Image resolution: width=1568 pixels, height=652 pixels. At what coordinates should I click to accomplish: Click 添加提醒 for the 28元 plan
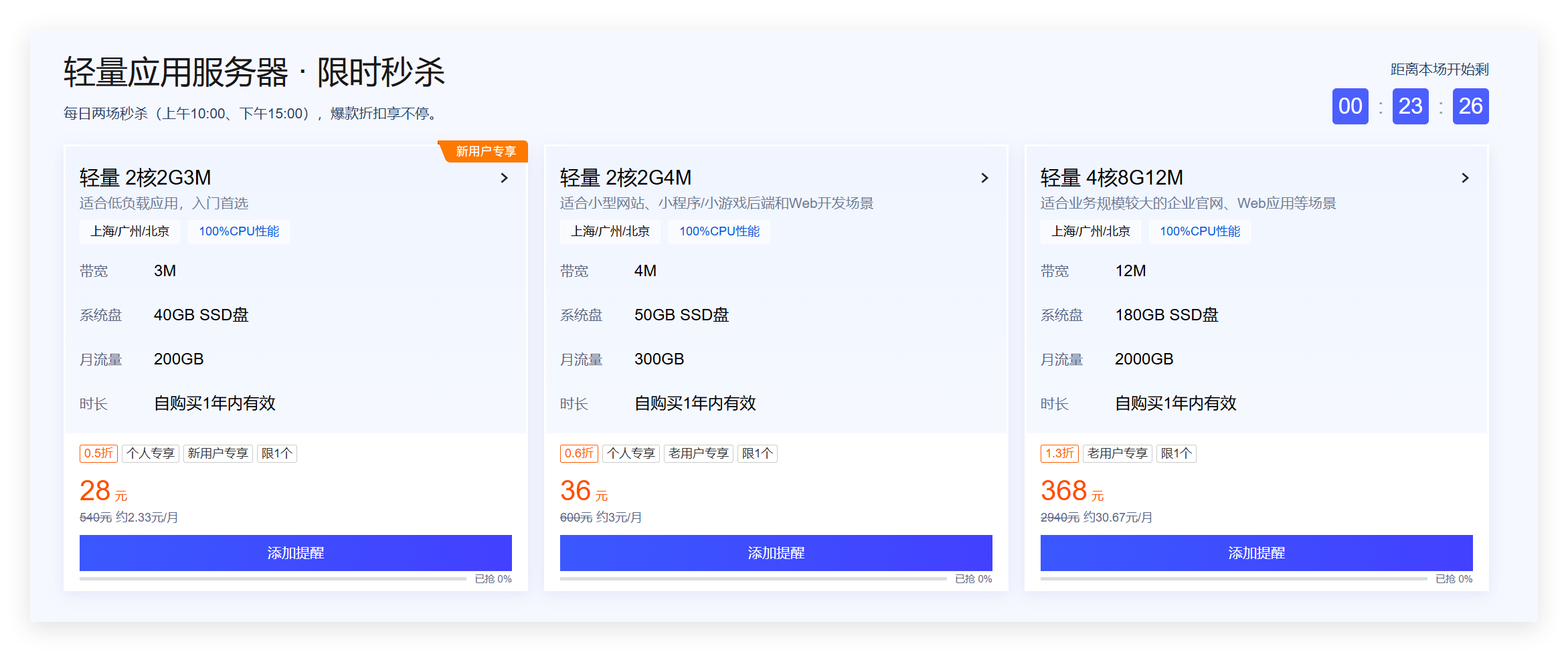point(296,553)
